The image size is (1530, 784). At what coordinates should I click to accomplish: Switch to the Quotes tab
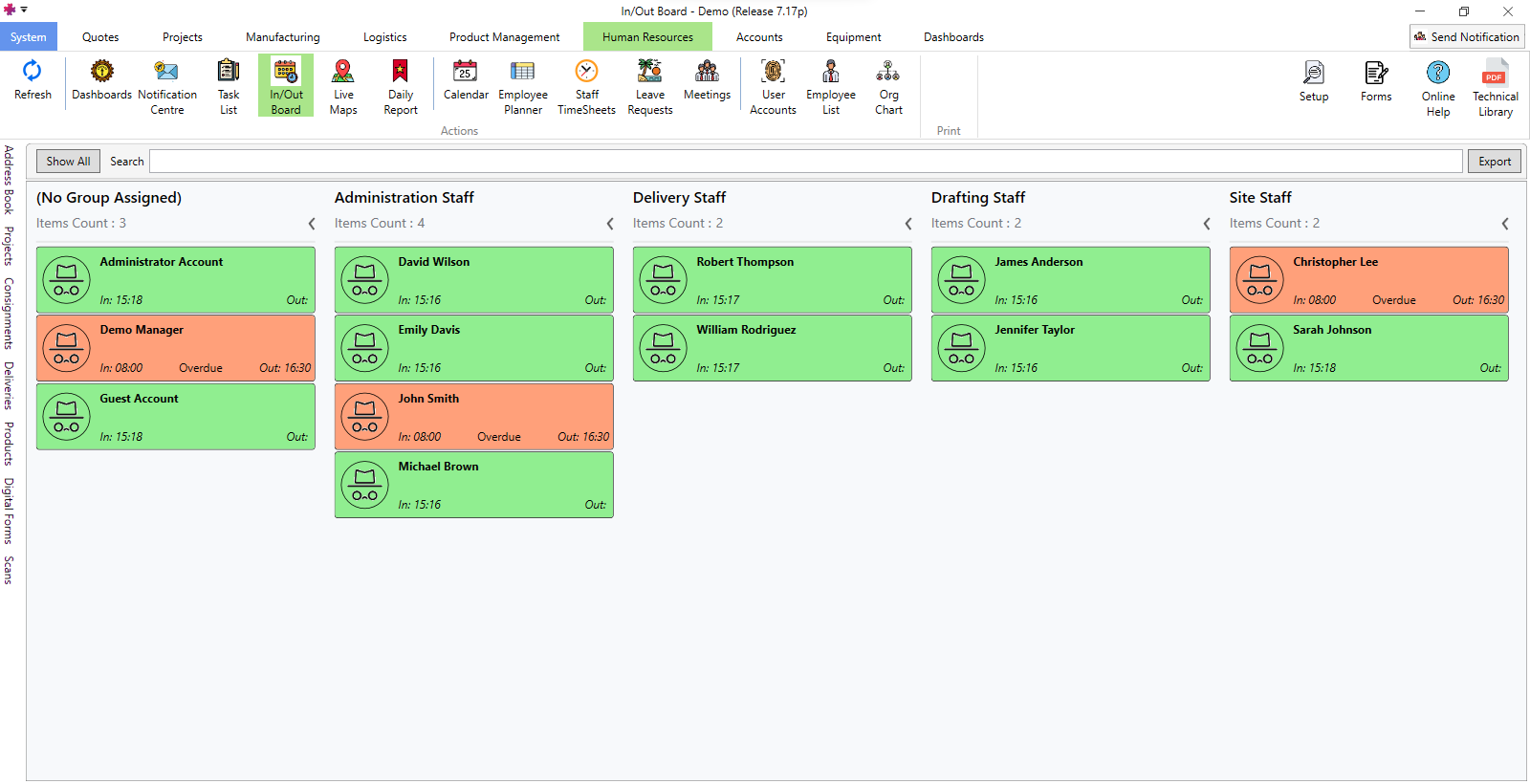pyautogui.click(x=100, y=37)
